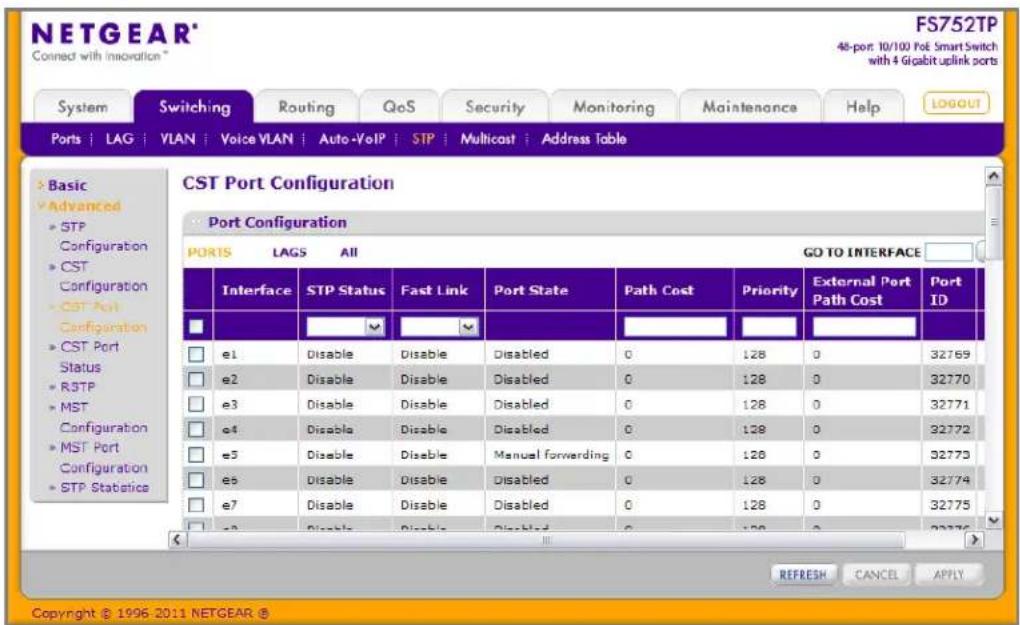
Task: Toggle the select-all header checkbox
Action: pyautogui.click(x=196, y=326)
